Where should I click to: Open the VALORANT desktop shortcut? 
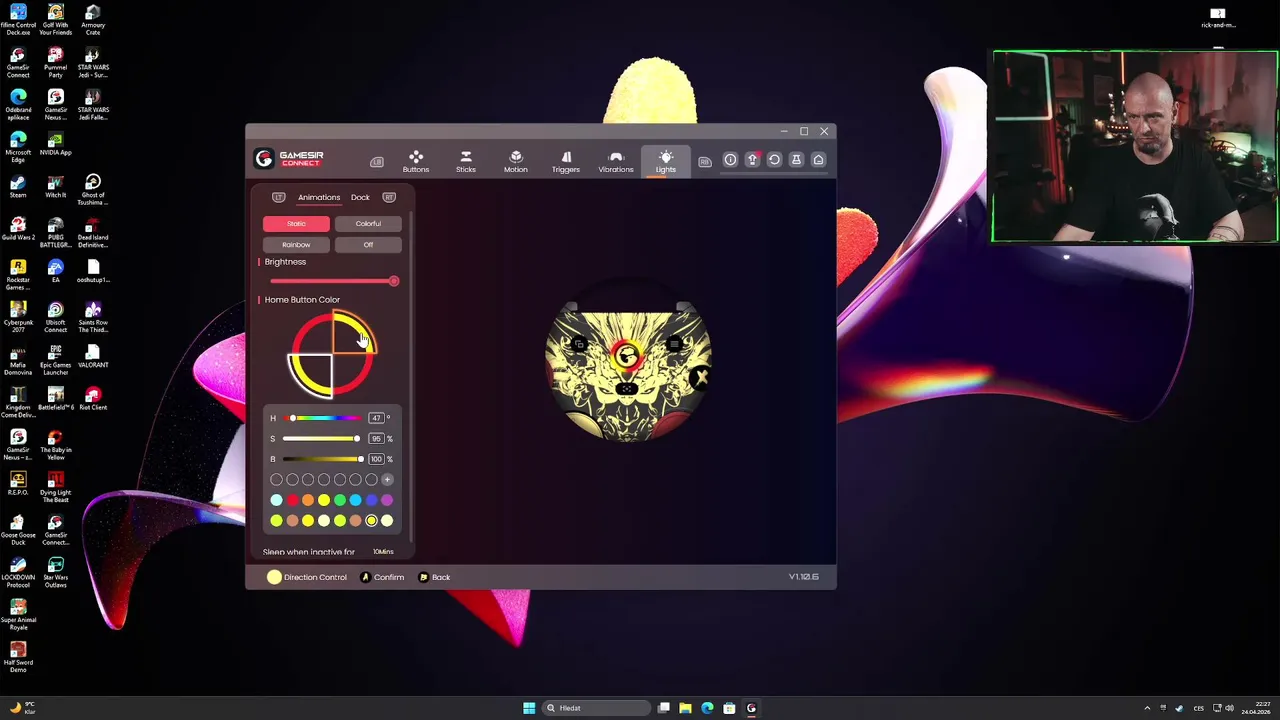tap(92, 356)
